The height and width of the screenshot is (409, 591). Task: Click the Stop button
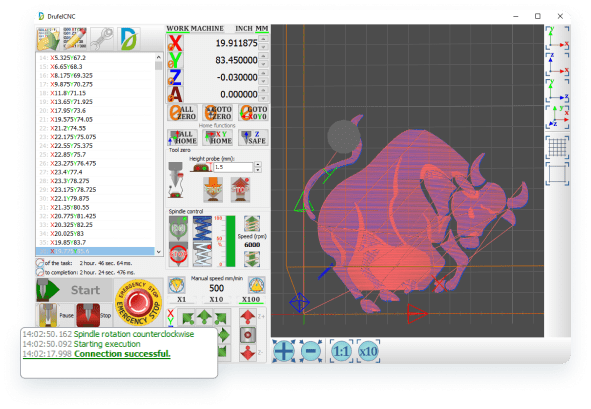(x=94, y=315)
